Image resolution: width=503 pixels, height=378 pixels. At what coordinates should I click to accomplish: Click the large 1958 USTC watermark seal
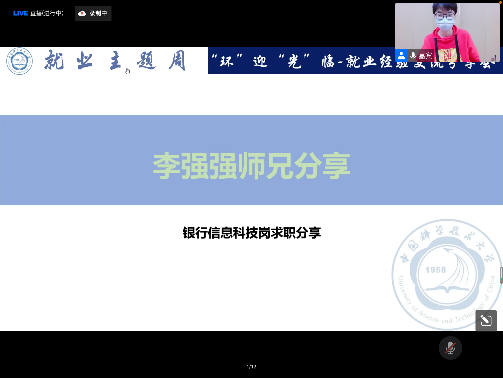click(x=447, y=274)
